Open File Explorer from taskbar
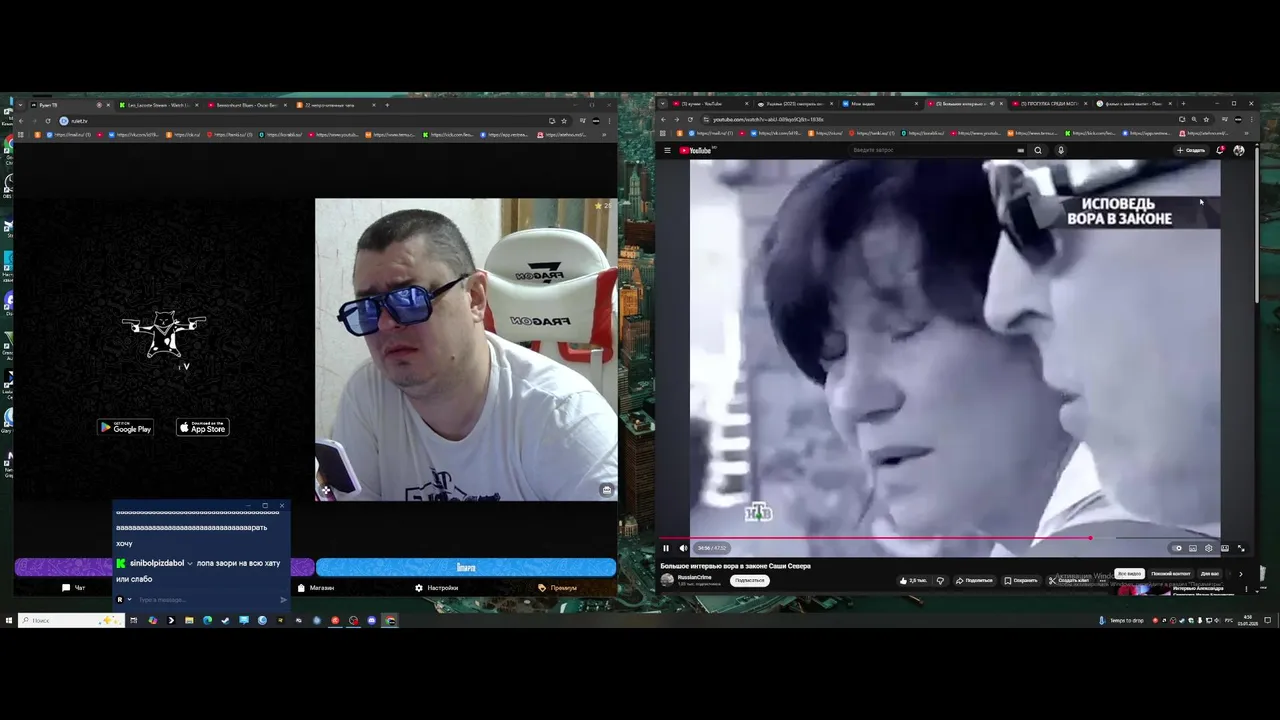The height and width of the screenshot is (720, 1280). coord(188,620)
